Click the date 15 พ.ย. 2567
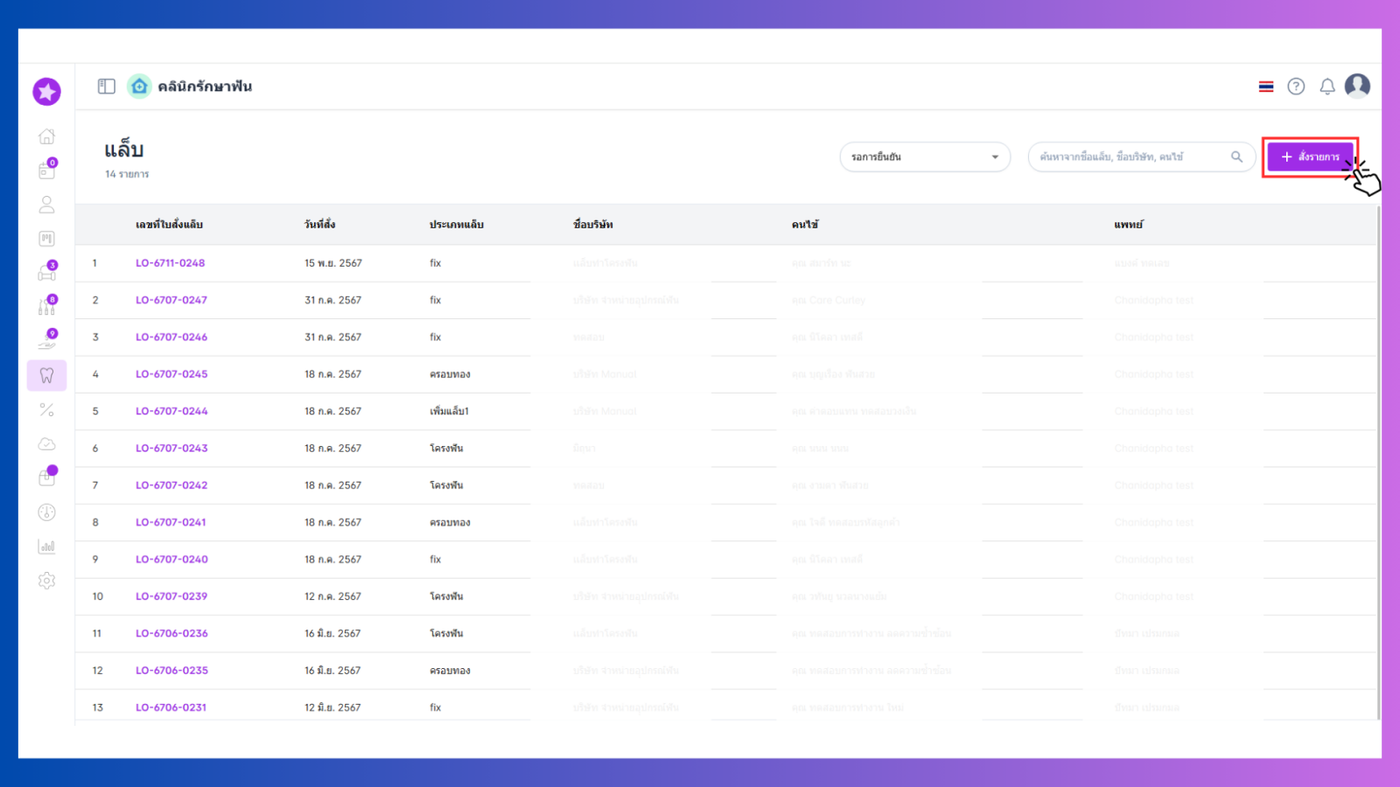1400x787 pixels. coord(333,263)
